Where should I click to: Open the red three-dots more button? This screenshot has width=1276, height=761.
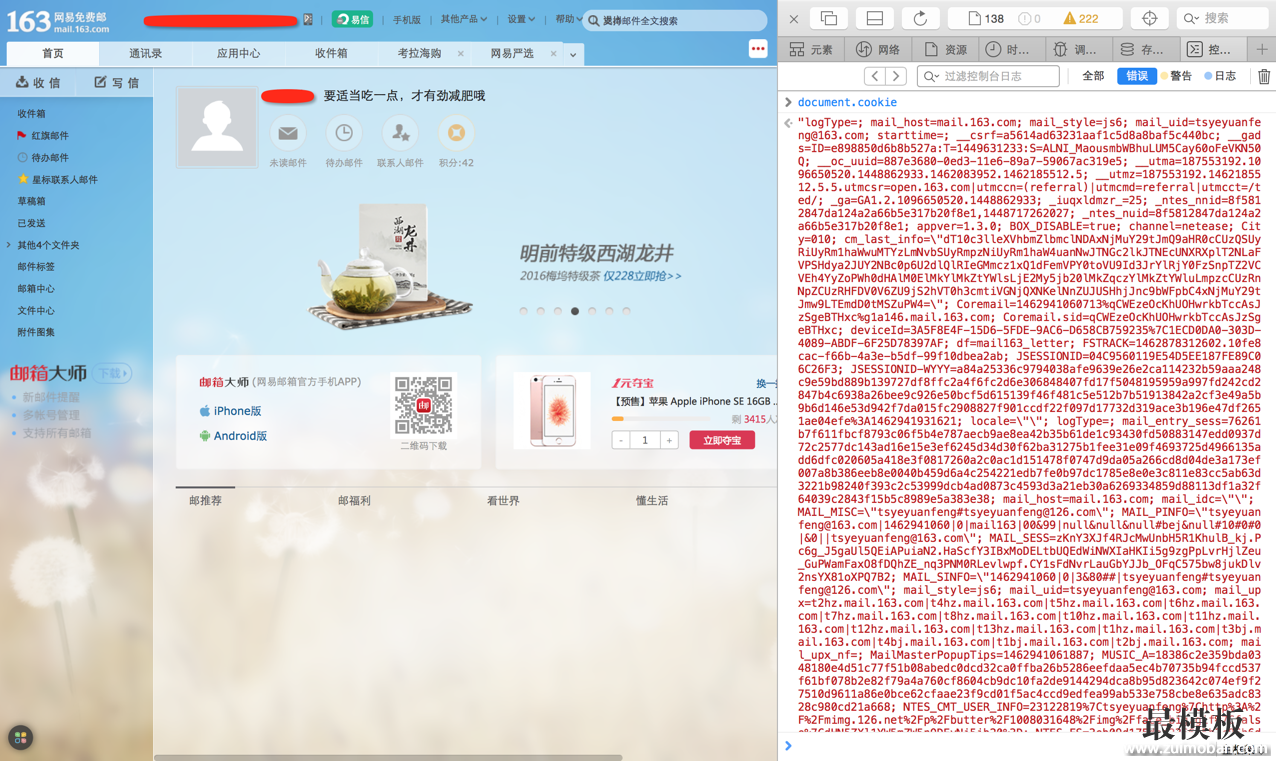point(758,49)
